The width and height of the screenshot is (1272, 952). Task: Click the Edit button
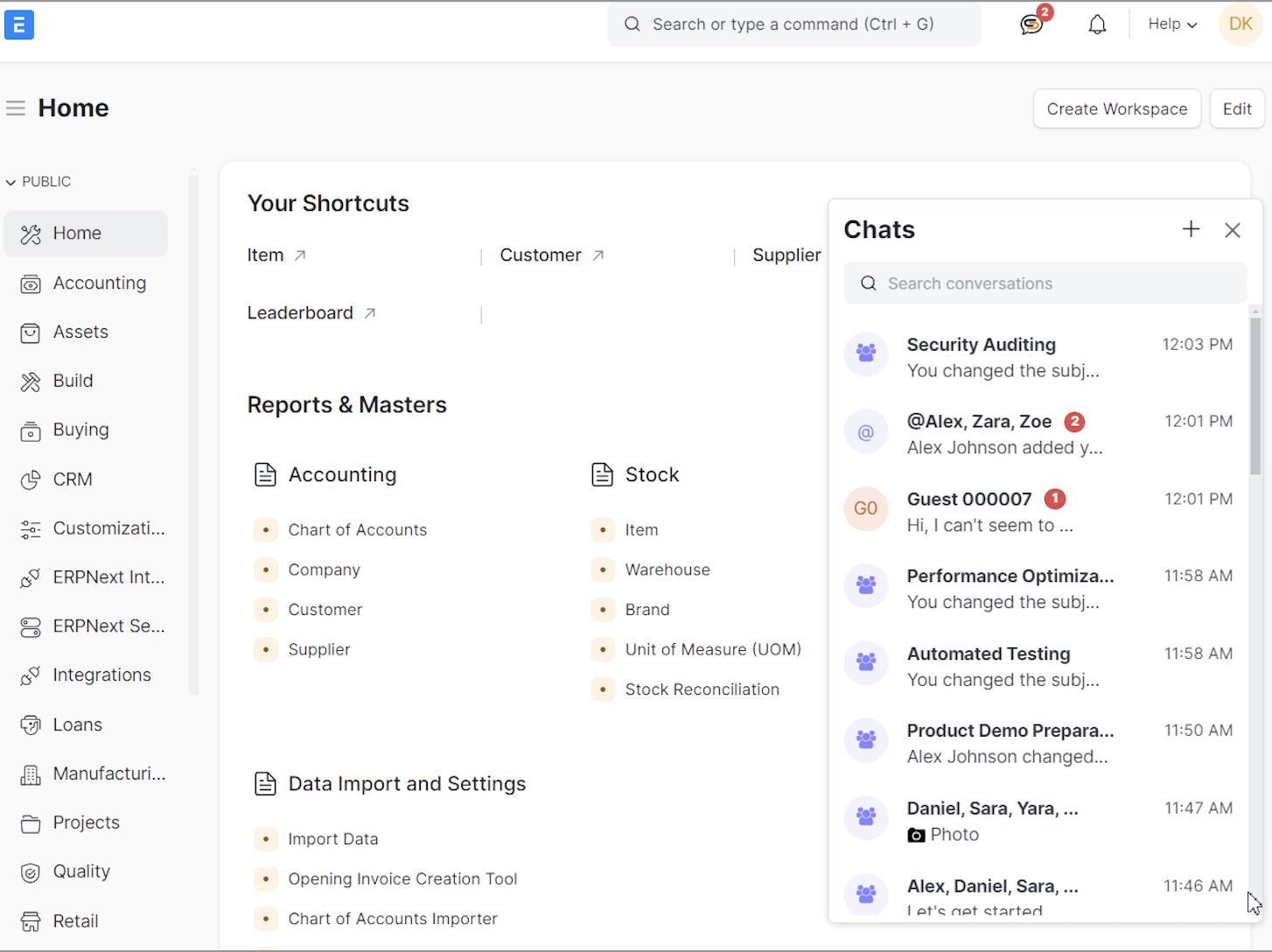tap(1237, 109)
